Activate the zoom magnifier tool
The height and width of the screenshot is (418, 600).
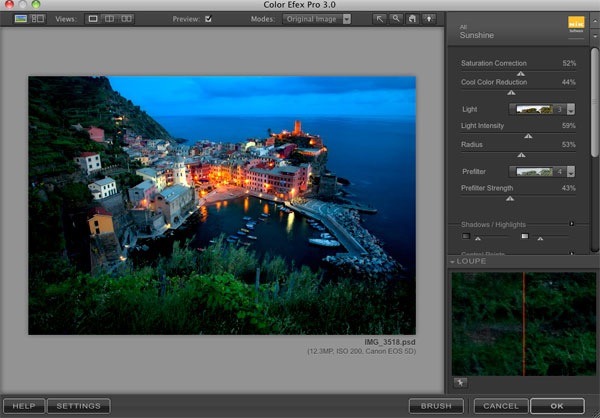[x=396, y=18]
